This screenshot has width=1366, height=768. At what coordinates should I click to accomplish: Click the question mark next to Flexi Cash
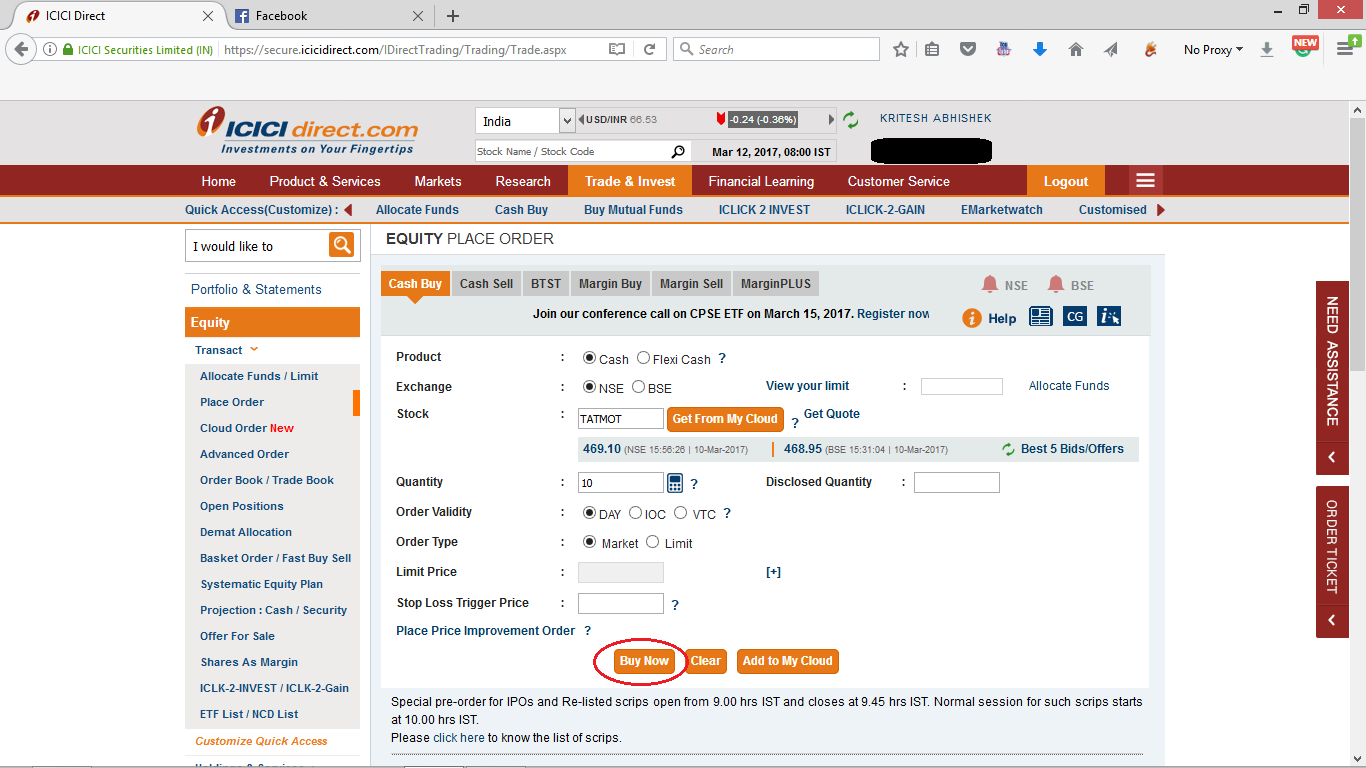[722, 358]
